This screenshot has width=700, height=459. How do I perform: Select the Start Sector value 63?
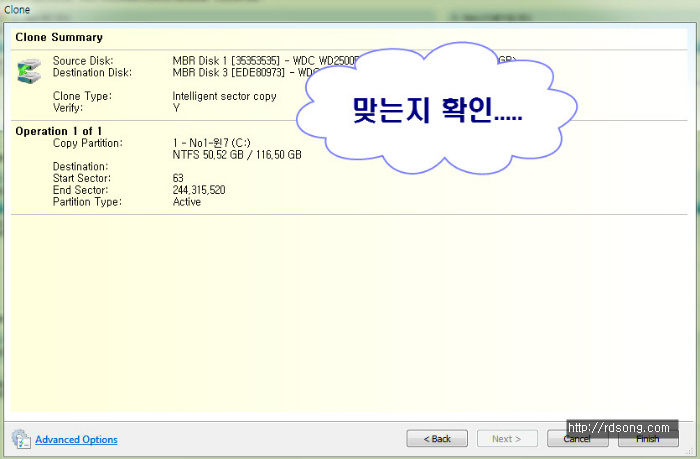point(178,178)
